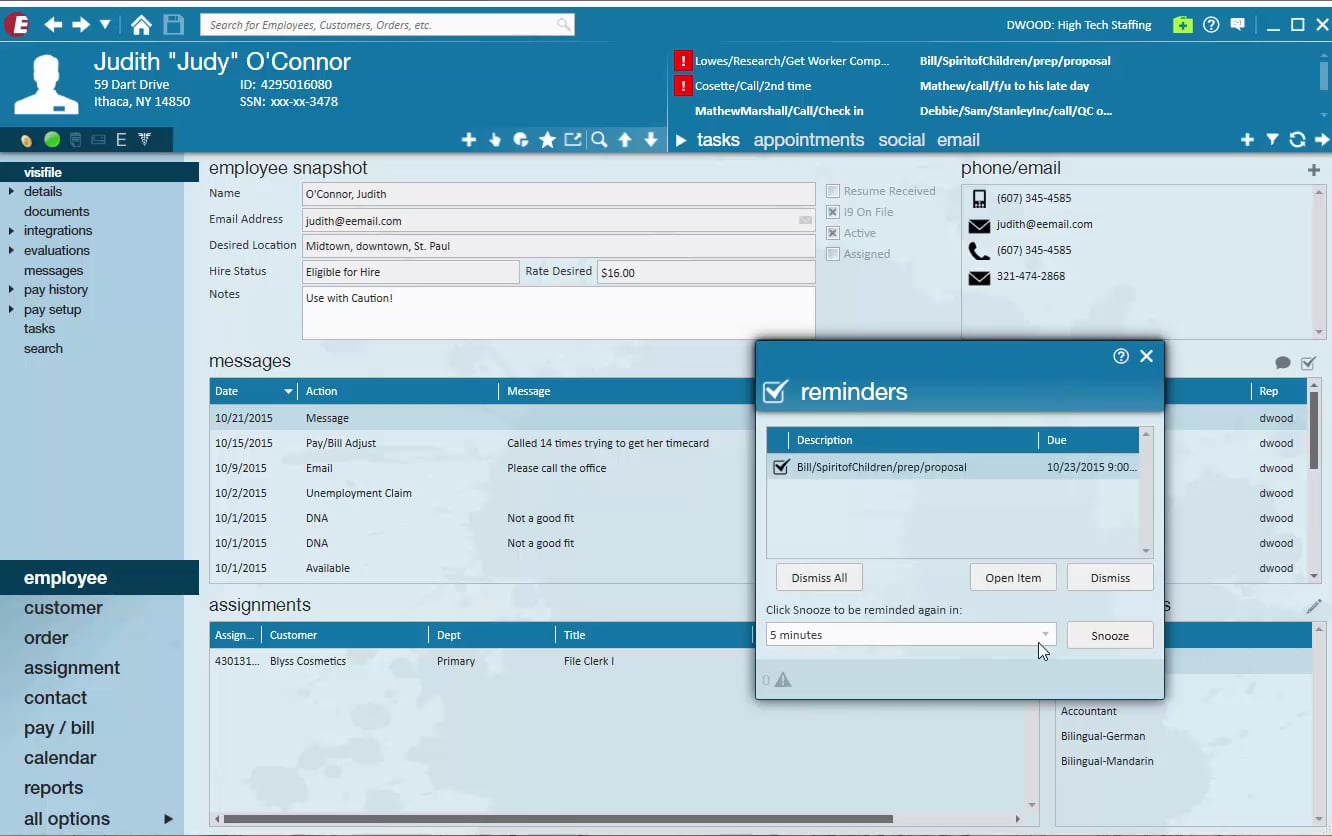This screenshot has width=1332, height=836.
Task: Click the pop-out window icon in employee header
Action: pyautogui.click(x=573, y=140)
